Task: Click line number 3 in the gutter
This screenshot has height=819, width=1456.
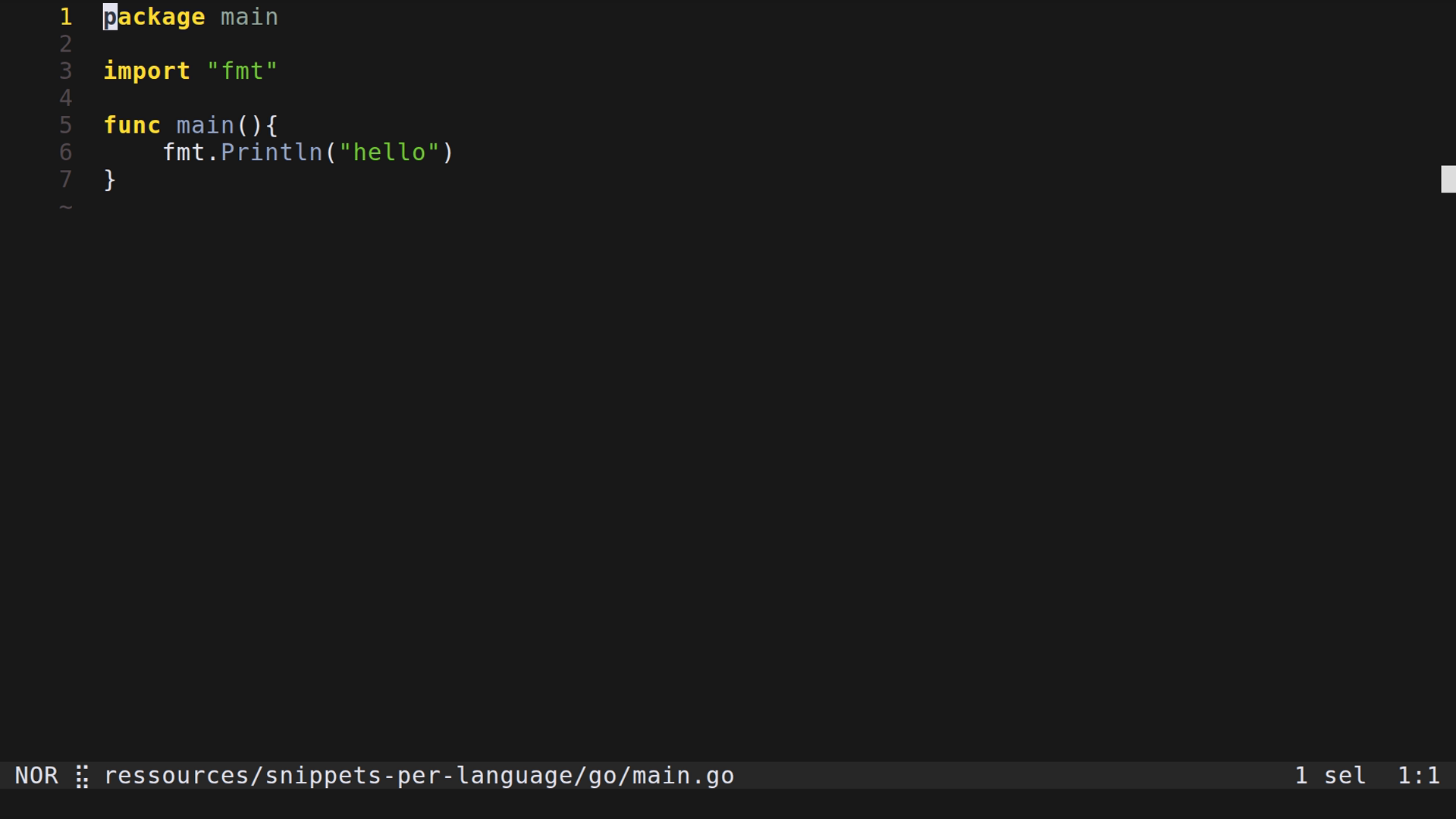Action: [66, 71]
